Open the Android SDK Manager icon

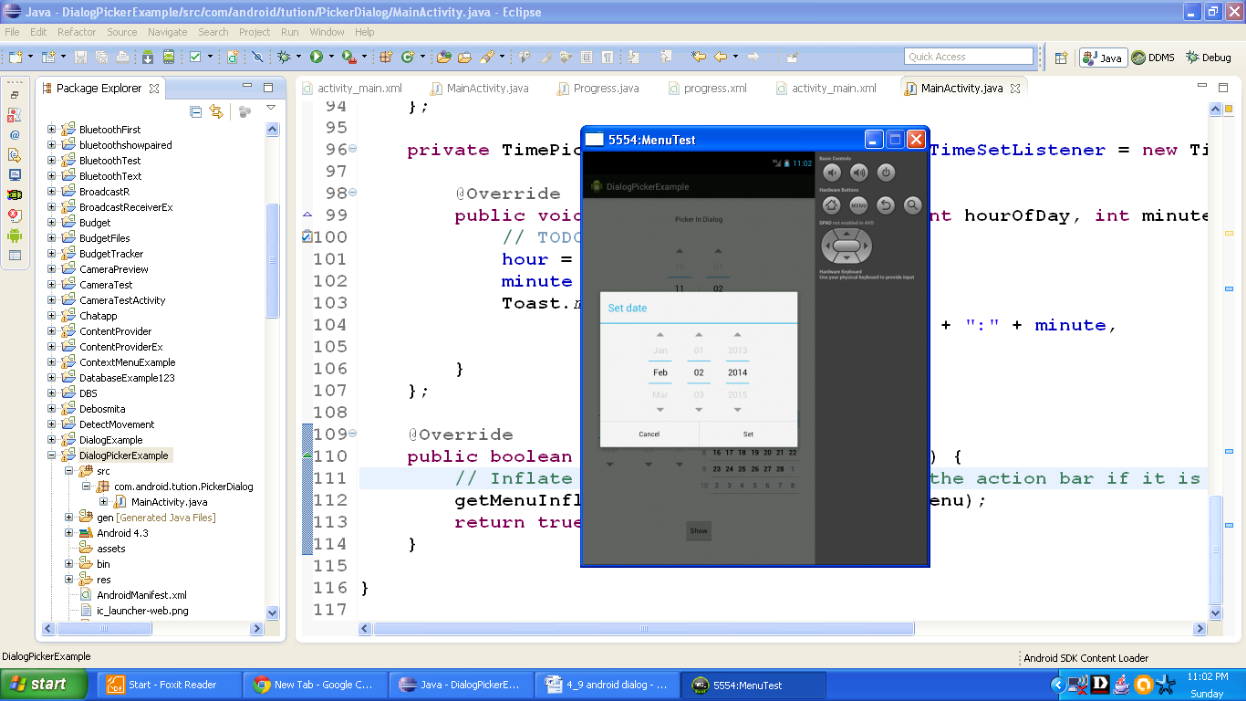[147, 57]
